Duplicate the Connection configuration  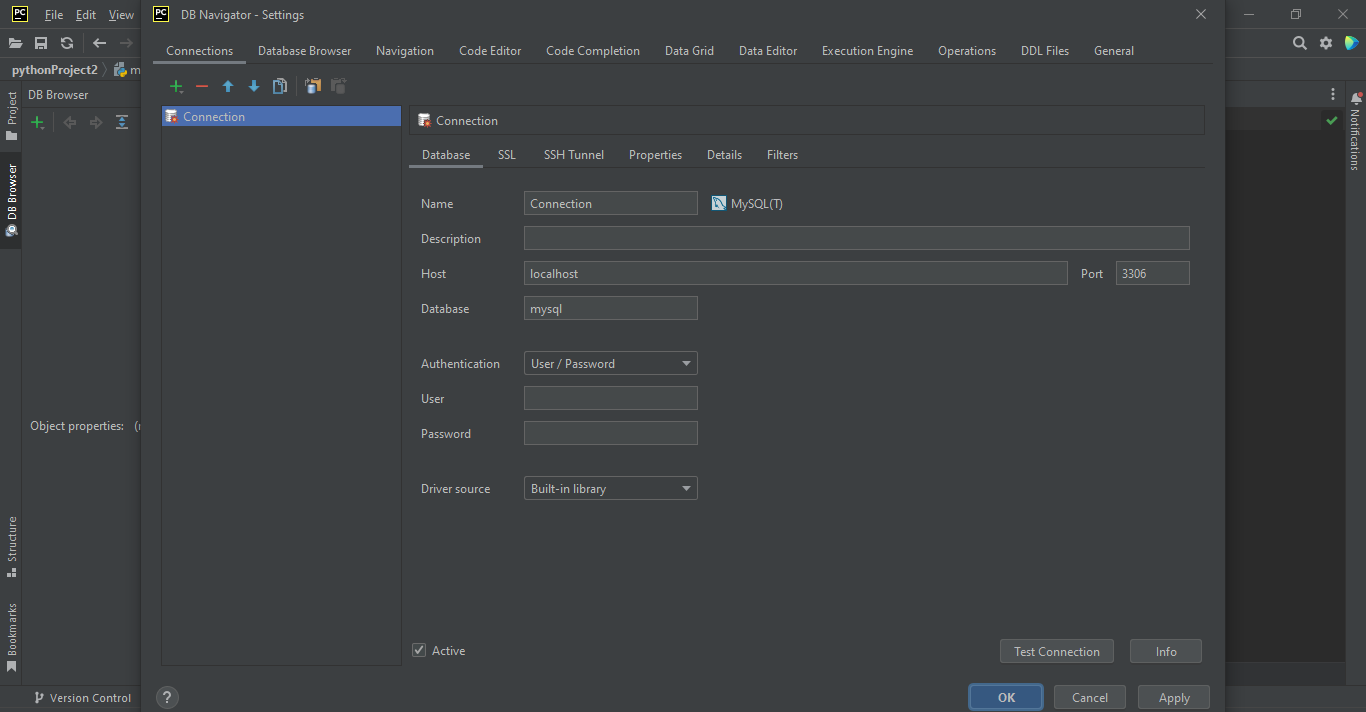[x=279, y=86]
